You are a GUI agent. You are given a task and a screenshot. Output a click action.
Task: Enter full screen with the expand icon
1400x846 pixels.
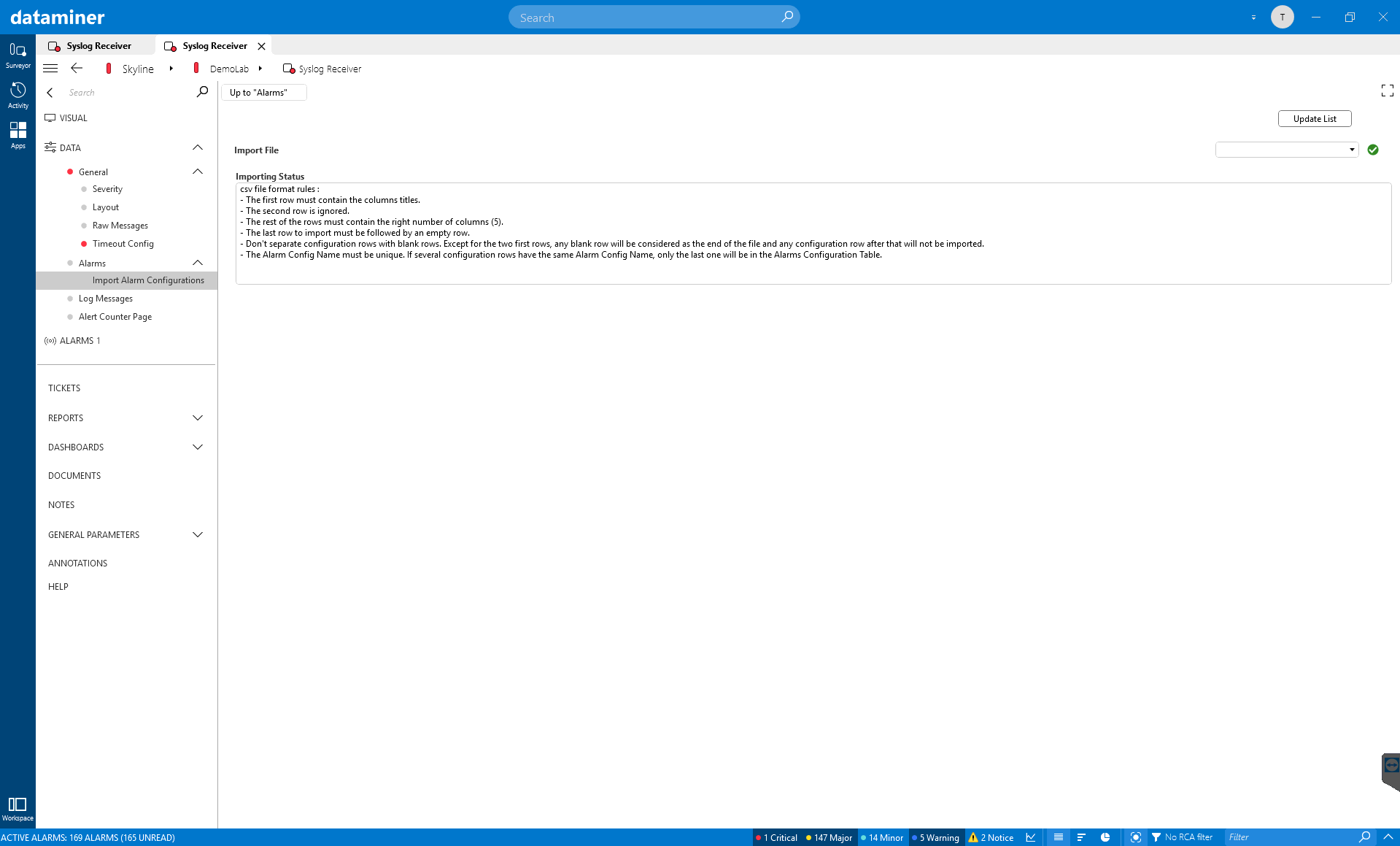pyautogui.click(x=1387, y=91)
